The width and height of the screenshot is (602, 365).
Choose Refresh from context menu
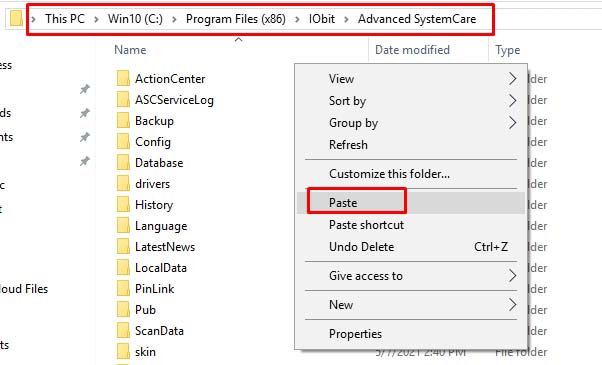point(411,145)
